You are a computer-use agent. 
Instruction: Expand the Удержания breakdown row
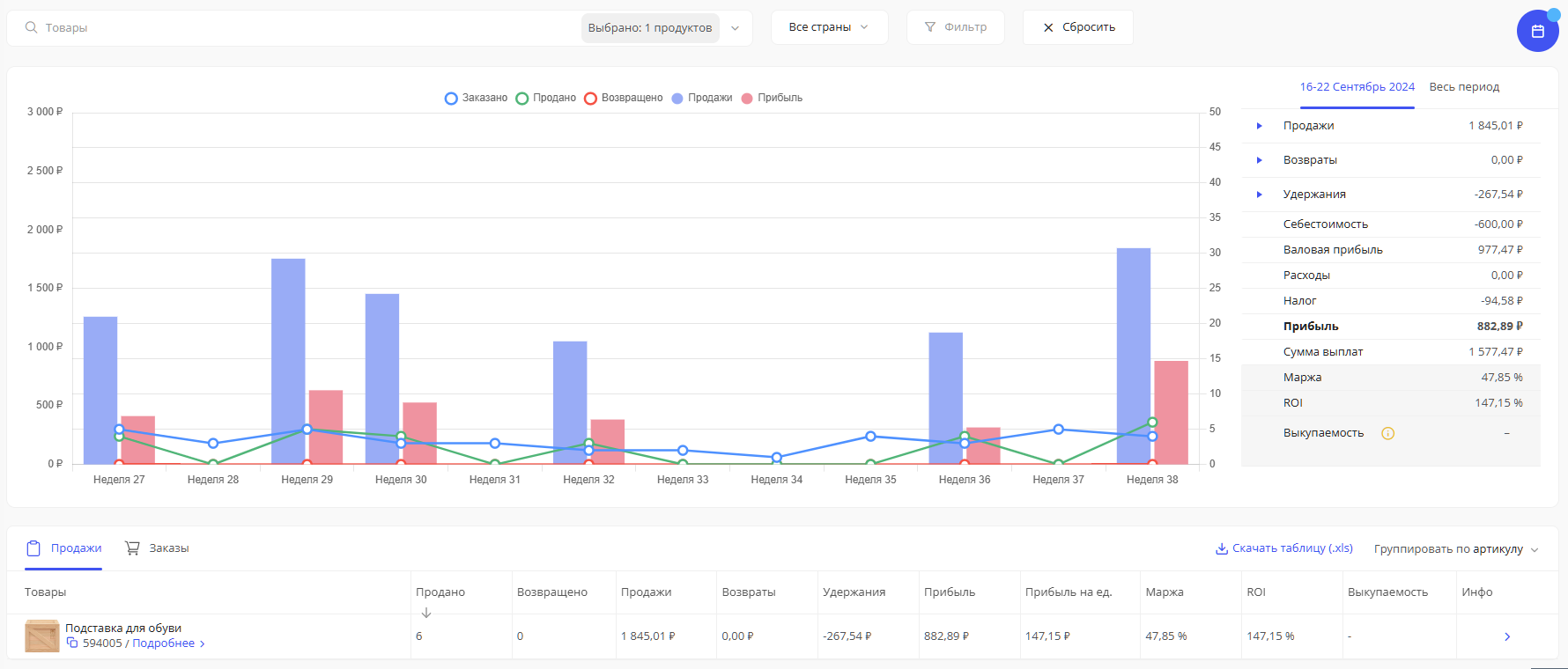(x=1259, y=195)
